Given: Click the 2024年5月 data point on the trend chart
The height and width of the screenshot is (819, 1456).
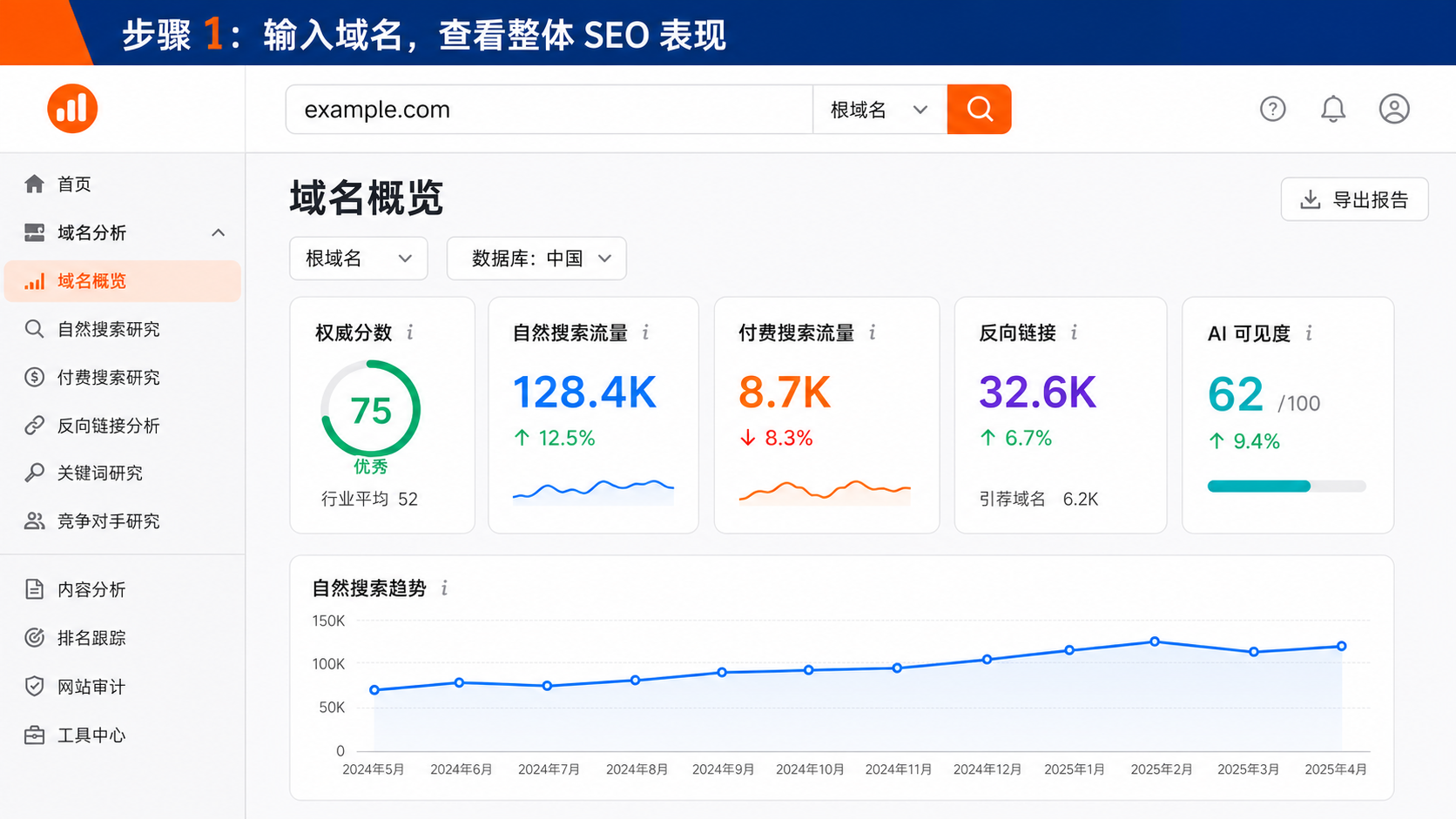Looking at the screenshot, I should (x=374, y=690).
